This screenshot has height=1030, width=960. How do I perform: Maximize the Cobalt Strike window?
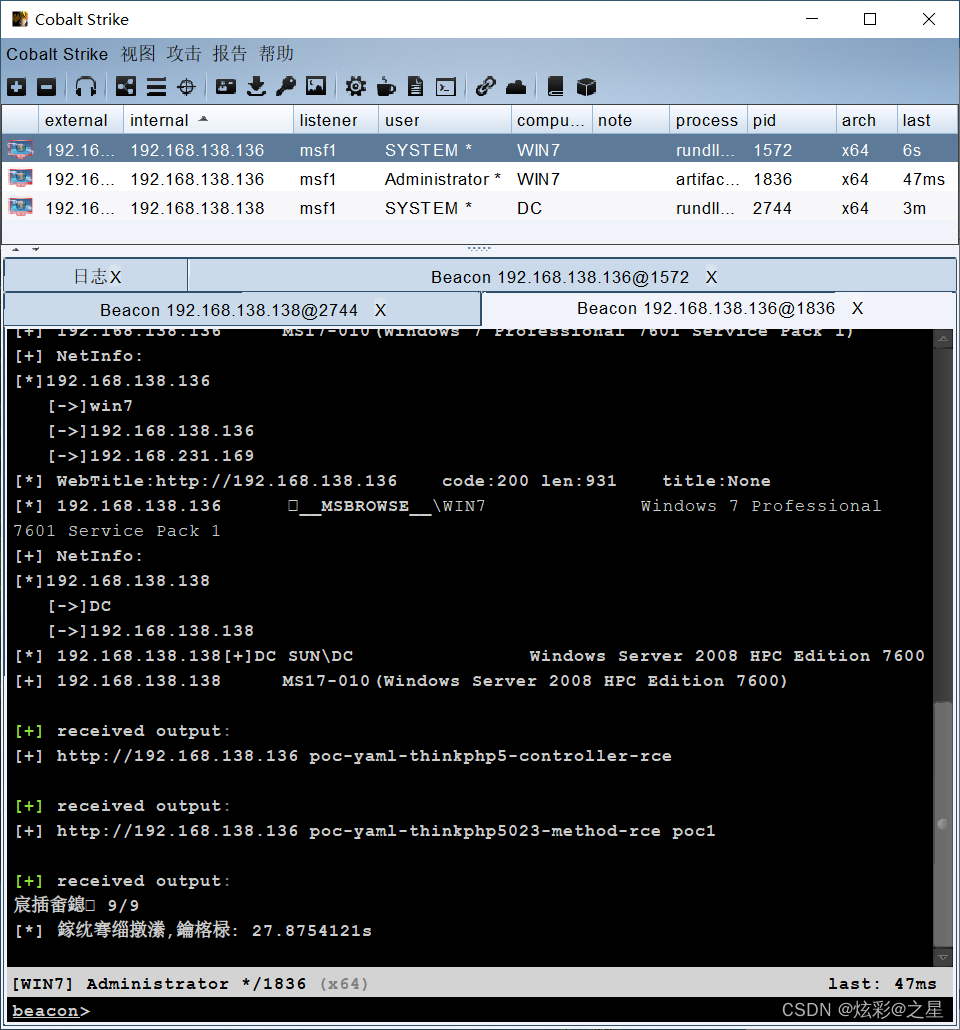pos(870,19)
